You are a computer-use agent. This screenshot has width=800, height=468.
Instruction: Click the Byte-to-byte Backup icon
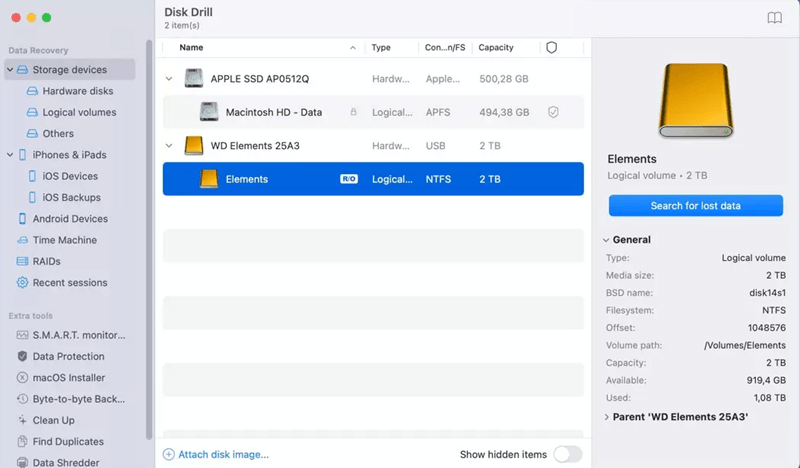click(x=22, y=399)
